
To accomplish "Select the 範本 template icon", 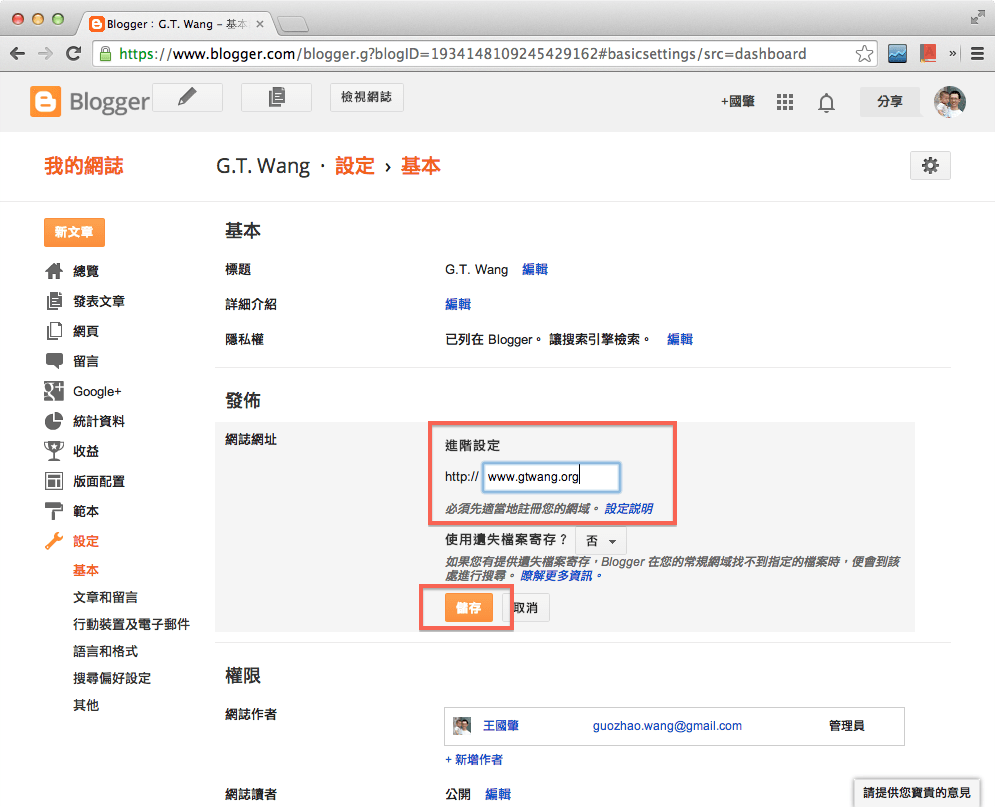I will 52,511.
